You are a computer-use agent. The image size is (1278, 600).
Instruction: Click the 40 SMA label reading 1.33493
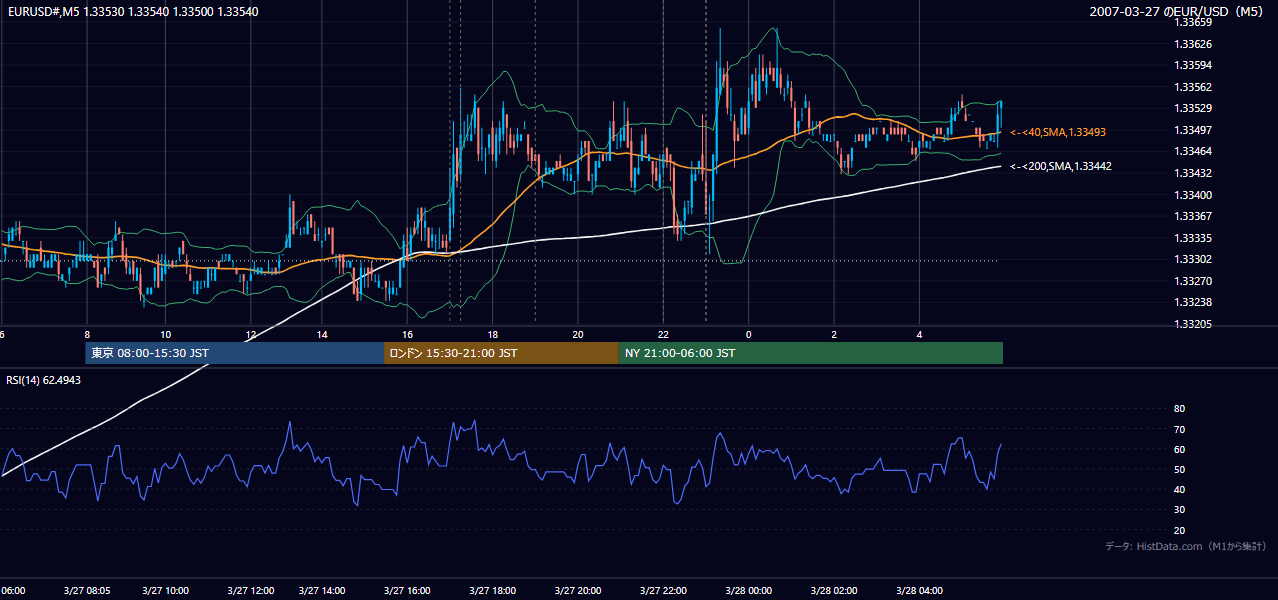tap(1058, 132)
